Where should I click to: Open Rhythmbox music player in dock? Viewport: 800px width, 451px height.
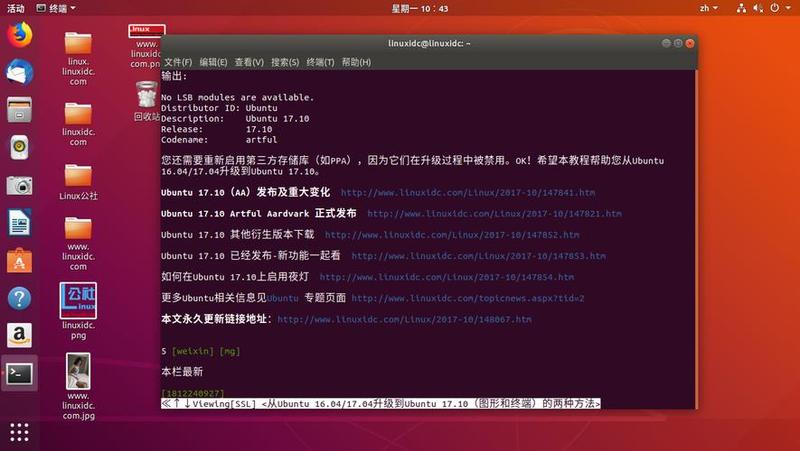click(x=19, y=147)
